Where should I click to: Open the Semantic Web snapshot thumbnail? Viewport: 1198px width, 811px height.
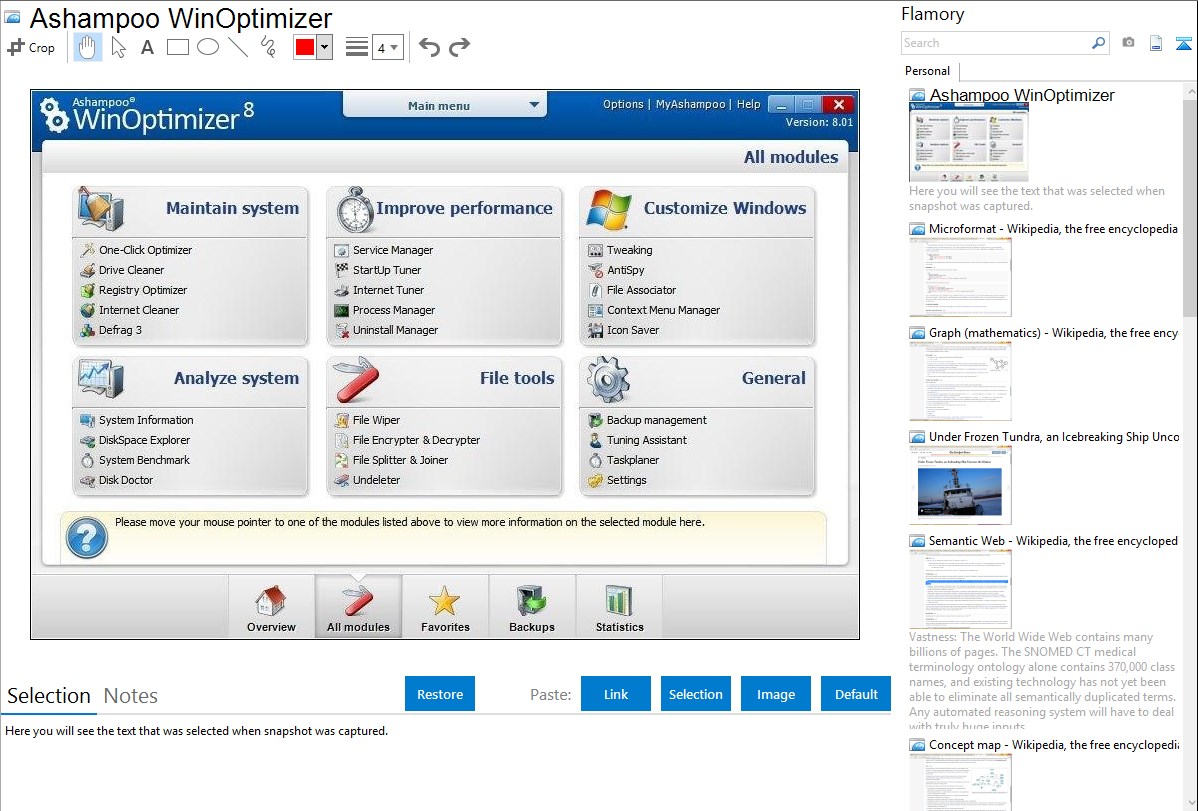tap(960, 589)
